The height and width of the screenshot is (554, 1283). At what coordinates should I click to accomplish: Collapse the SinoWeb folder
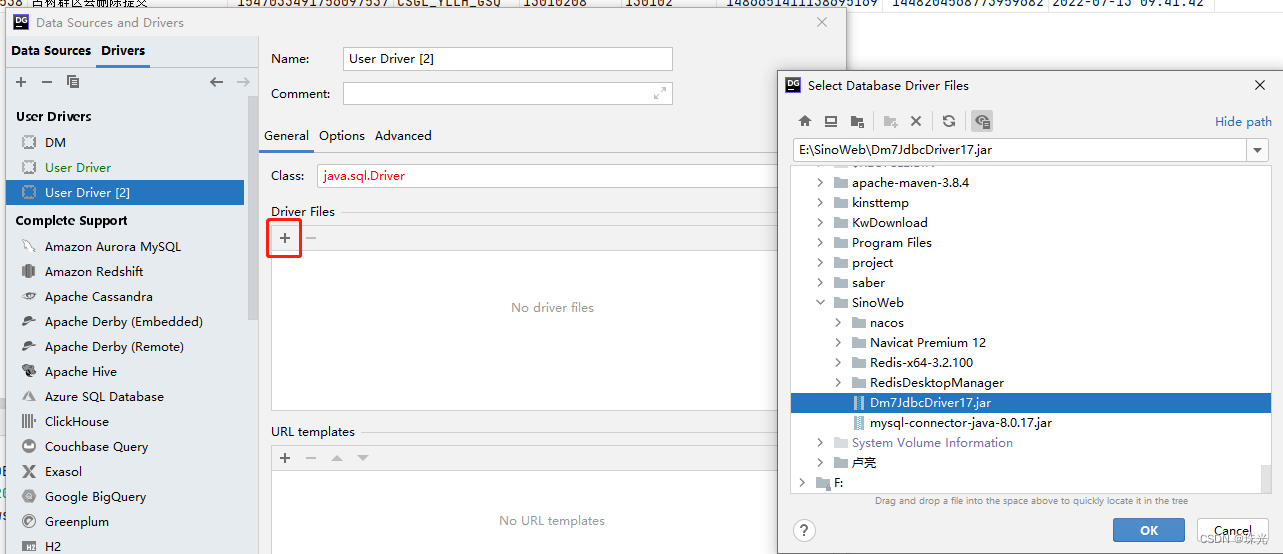pos(820,302)
